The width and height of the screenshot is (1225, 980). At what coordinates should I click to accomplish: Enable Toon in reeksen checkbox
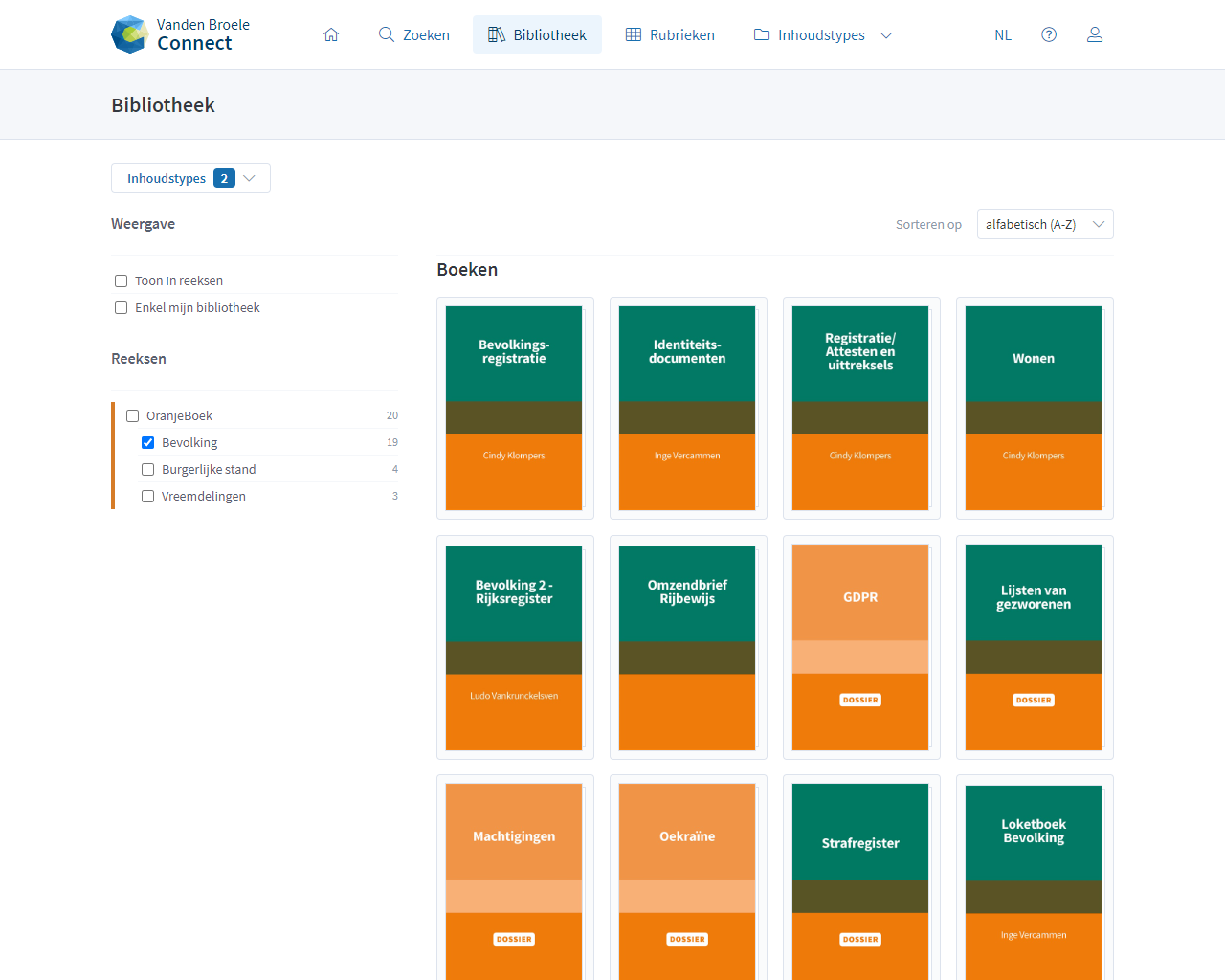[121, 280]
